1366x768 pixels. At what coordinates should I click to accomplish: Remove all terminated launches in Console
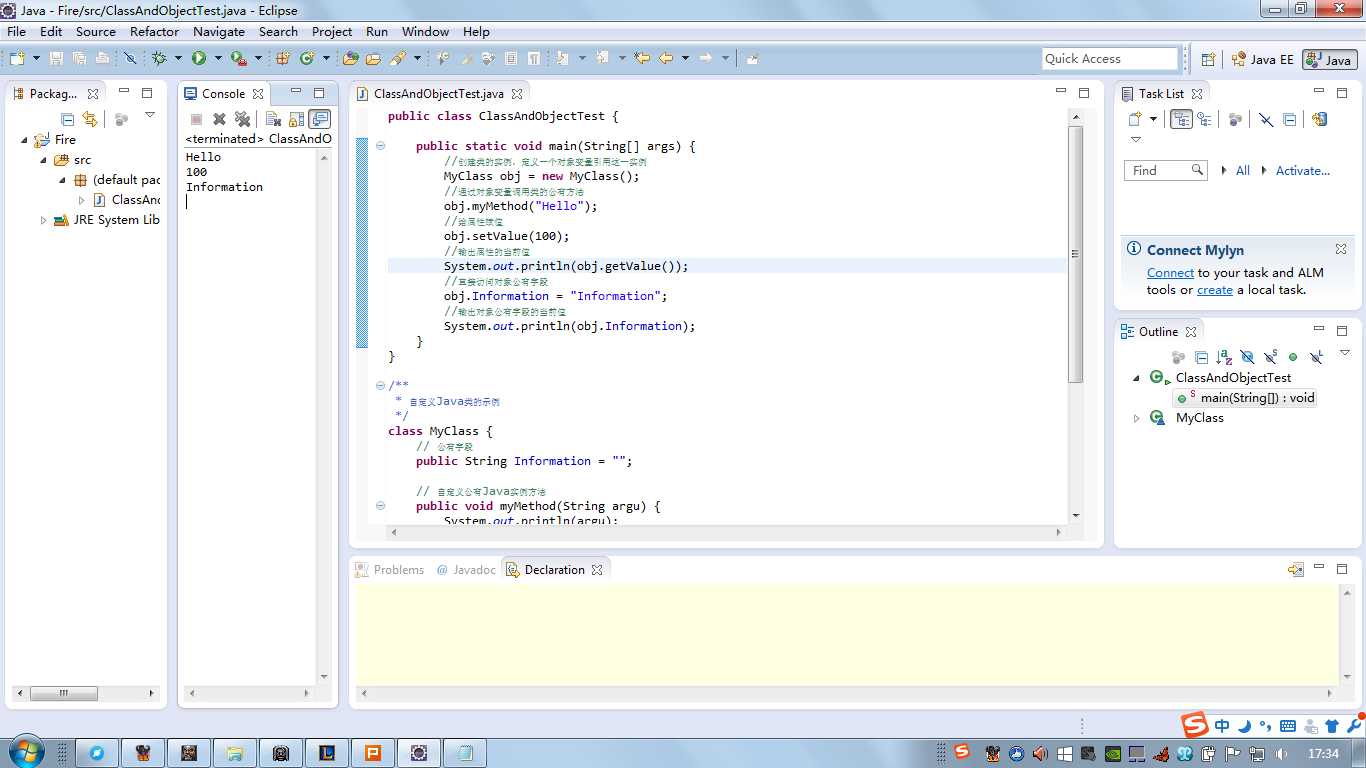click(242, 119)
